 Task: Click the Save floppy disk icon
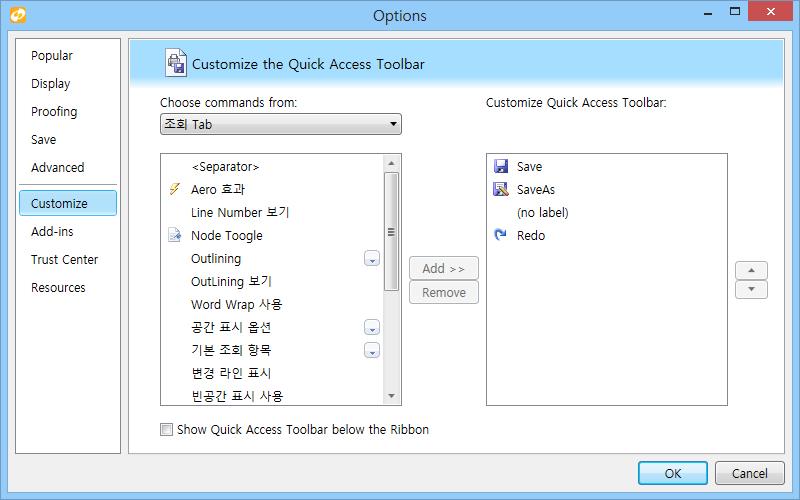(501, 166)
